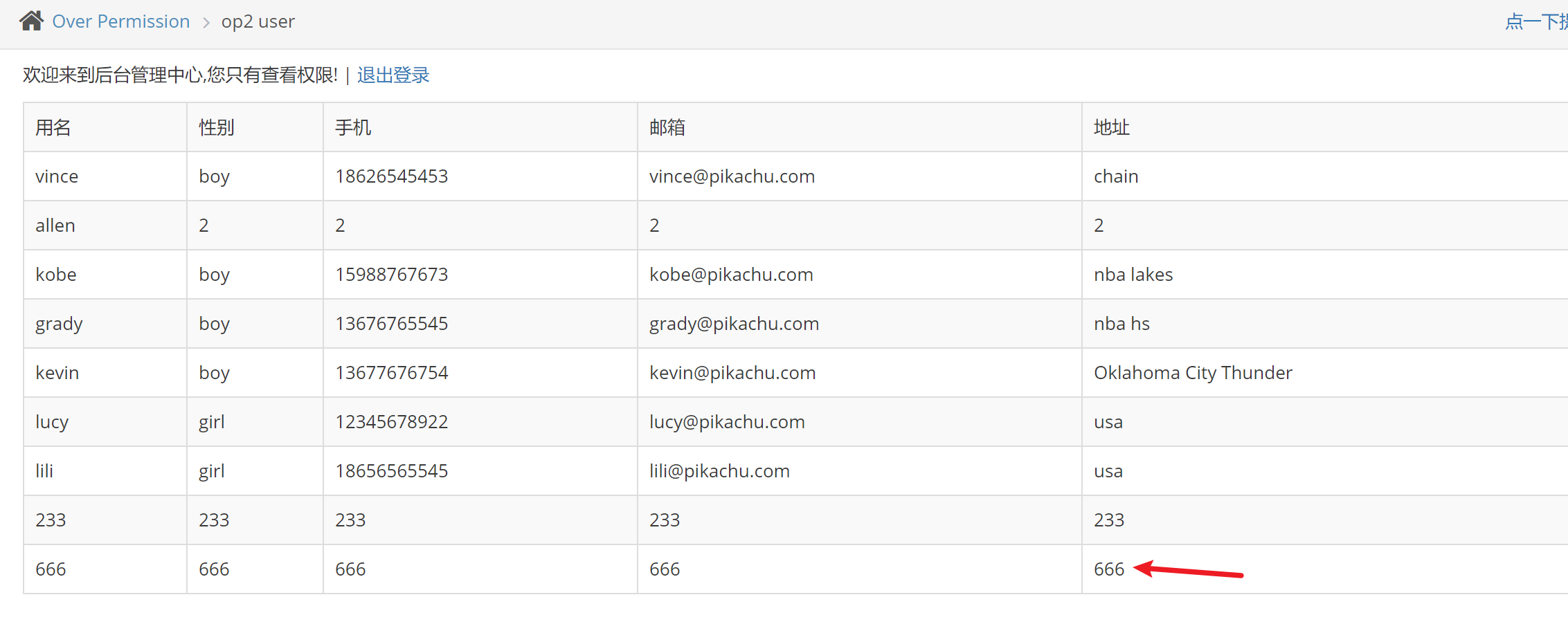1568x633 pixels.
Task: Click the allen username cell
Action: (x=55, y=226)
